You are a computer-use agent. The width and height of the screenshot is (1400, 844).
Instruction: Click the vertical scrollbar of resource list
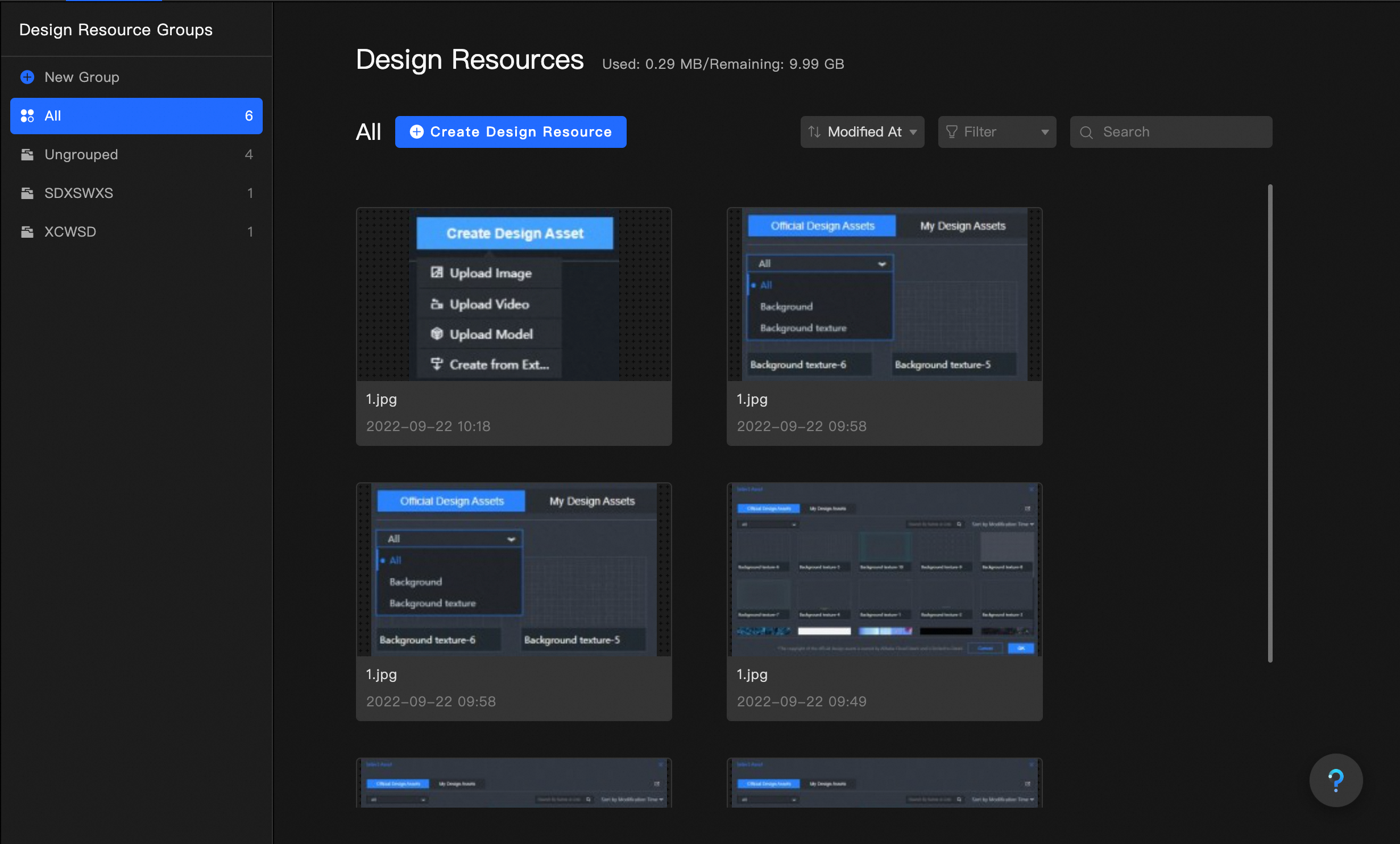coord(1270,423)
